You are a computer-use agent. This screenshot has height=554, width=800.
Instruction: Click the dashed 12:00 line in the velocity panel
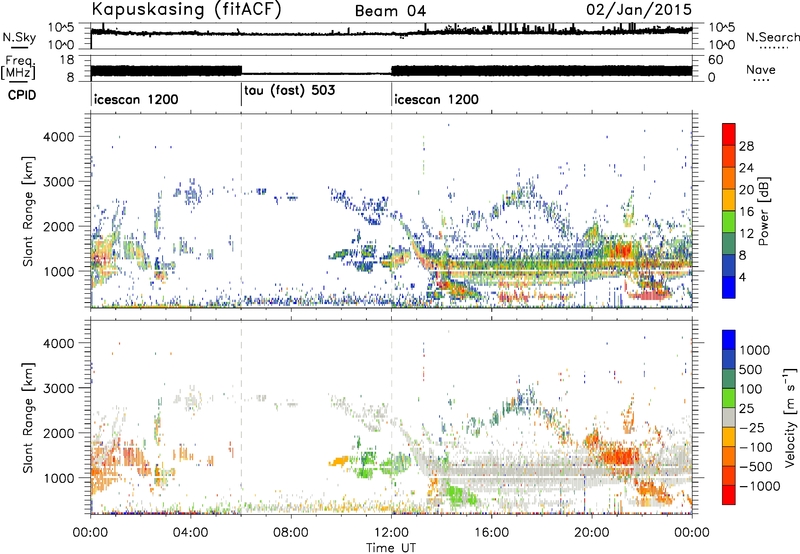click(x=391, y=417)
